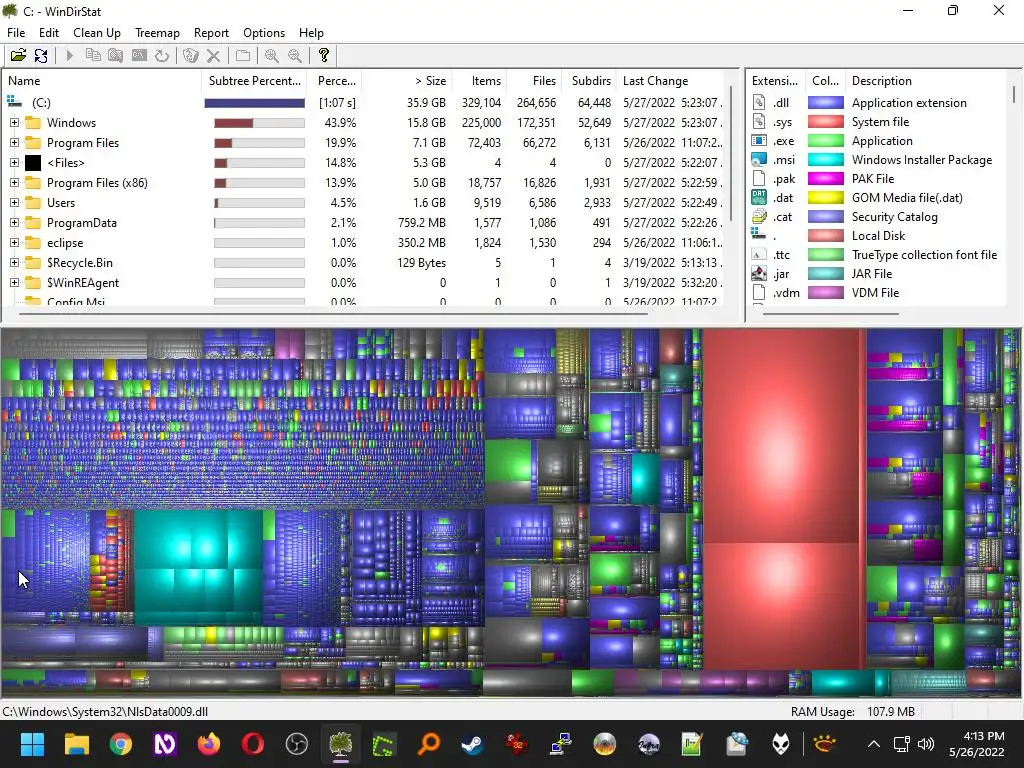This screenshot has width=1024, height=768.
Task: Open Steam from the taskbar
Action: coord(473,744)
